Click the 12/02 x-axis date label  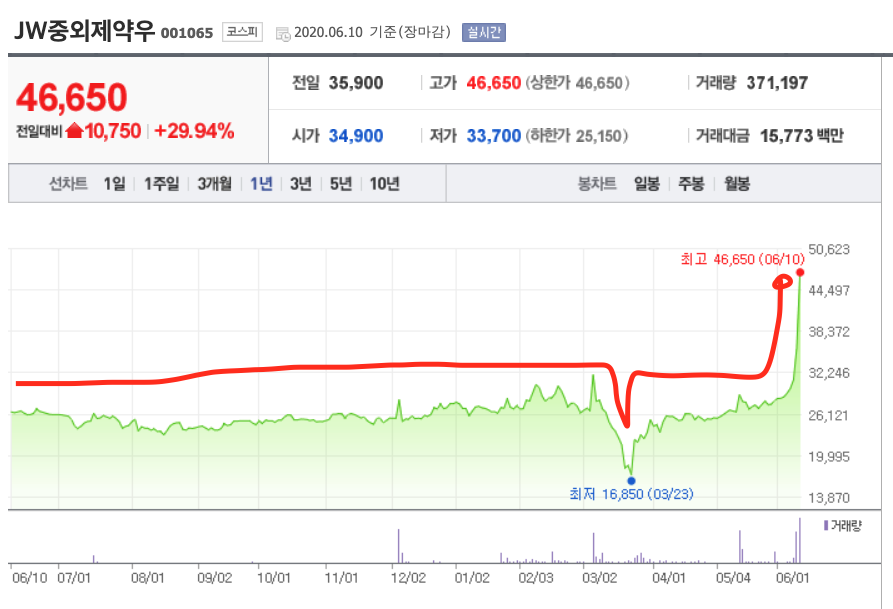(x=408, y=578)
